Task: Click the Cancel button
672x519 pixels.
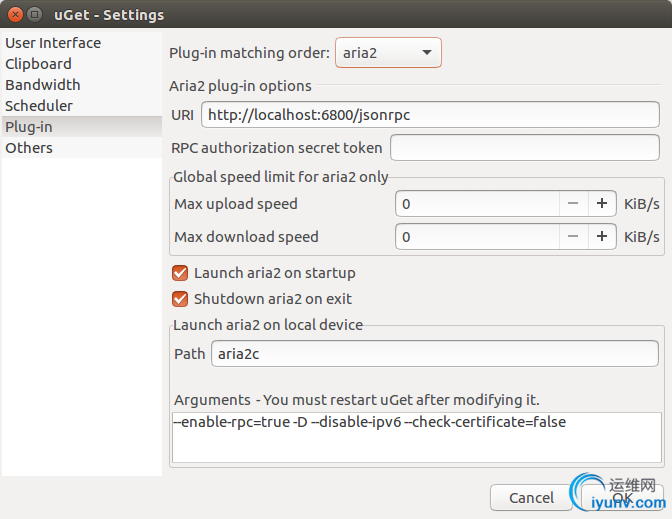Action: 531,498
